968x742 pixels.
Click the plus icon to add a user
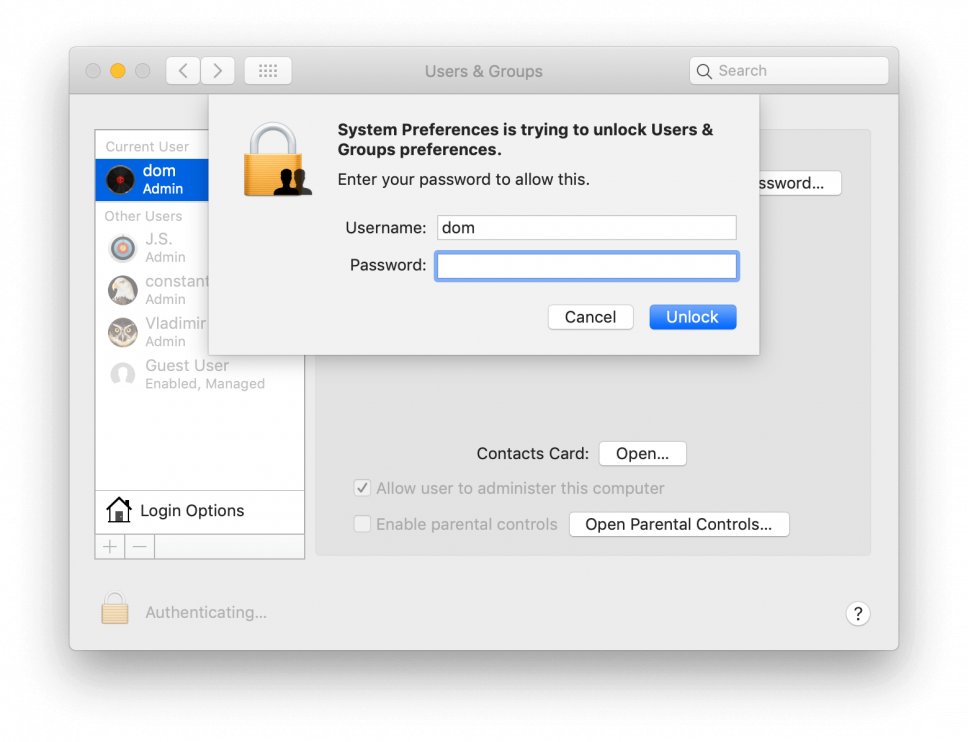click(109, 546)
